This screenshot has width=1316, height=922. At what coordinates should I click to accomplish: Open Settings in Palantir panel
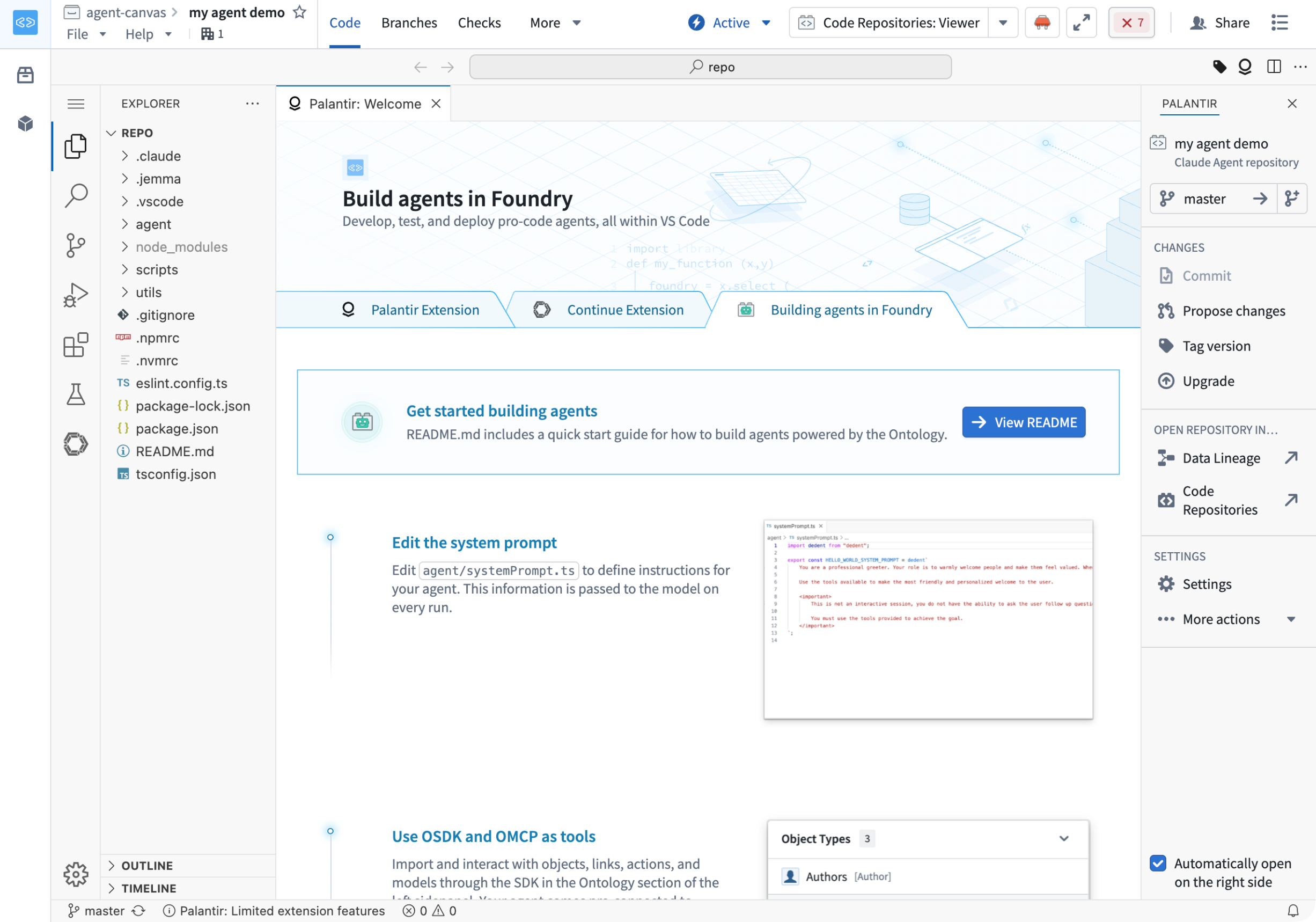(1226, 584)
